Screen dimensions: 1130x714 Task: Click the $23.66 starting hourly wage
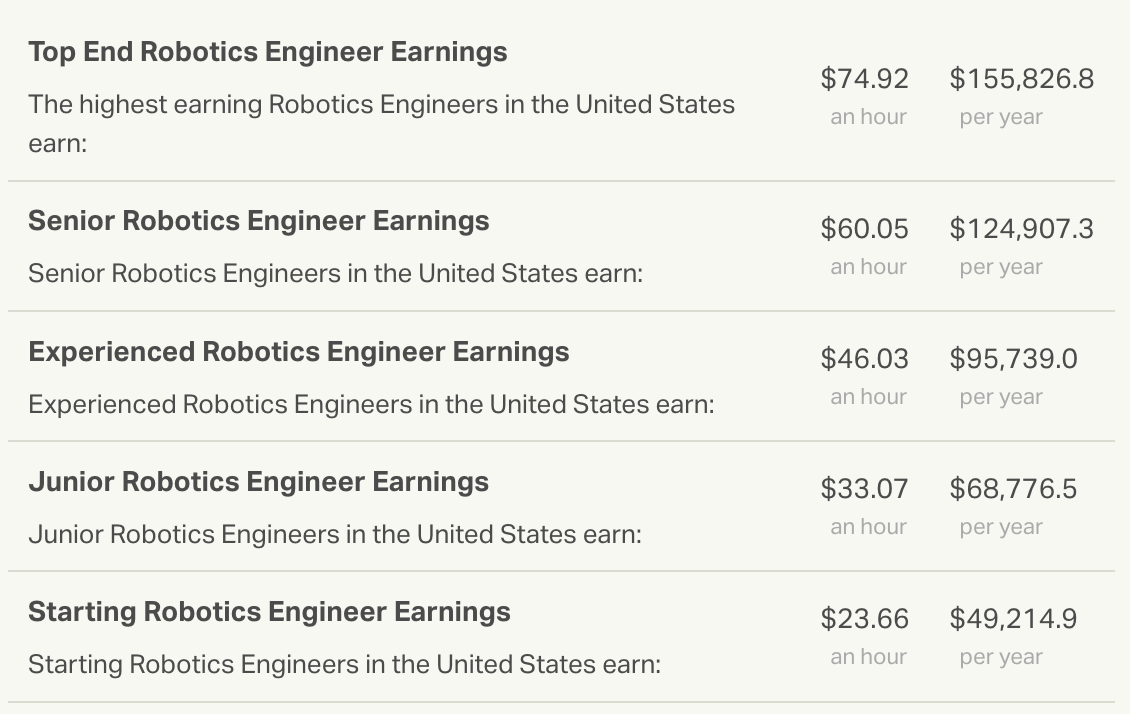pyautogui.click(x=864, y=619)
